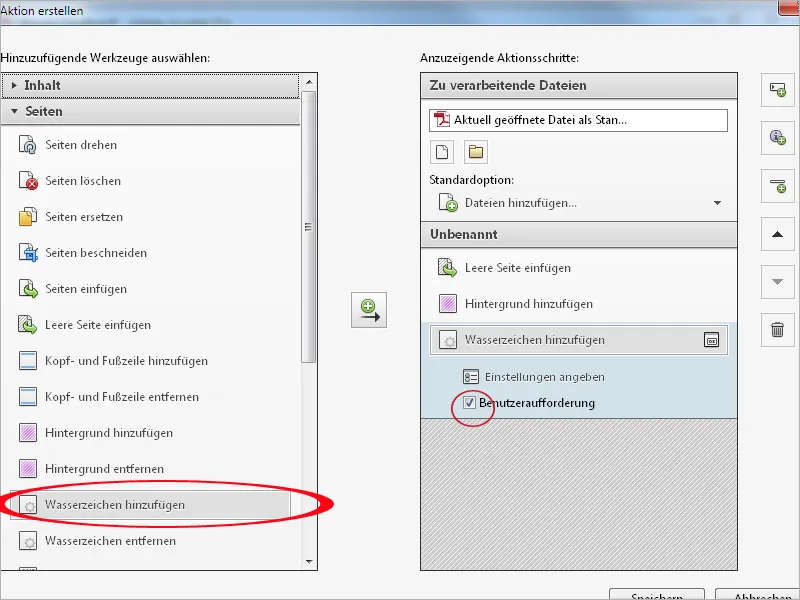Click the Seiten ersetzen icon
The width and height of the screenshot is (800, 600).
tap(28, 217)
